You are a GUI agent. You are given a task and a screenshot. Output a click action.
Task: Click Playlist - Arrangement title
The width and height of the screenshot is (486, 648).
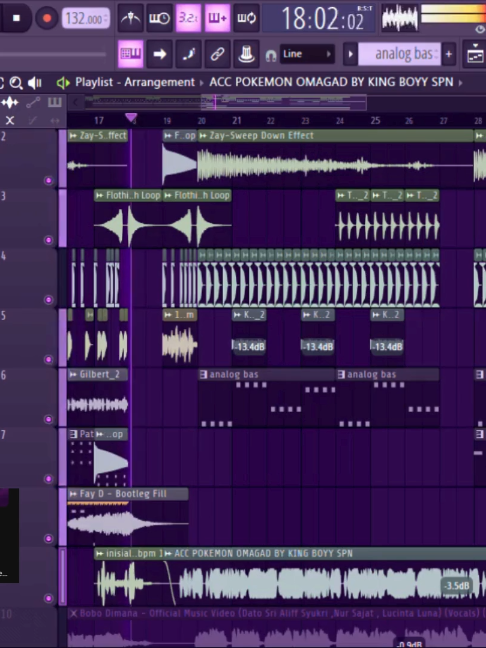135,82
